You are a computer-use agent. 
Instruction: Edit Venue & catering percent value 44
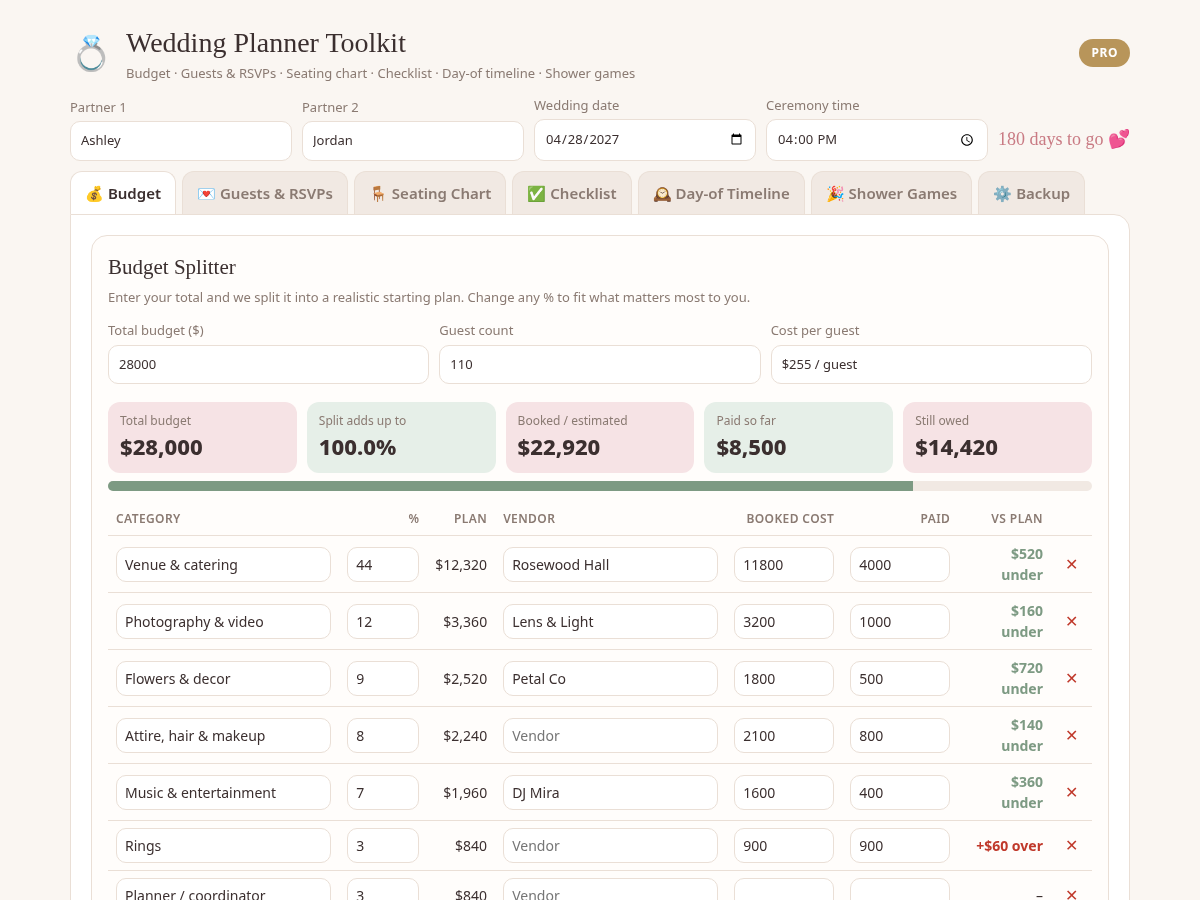point(383,564)
